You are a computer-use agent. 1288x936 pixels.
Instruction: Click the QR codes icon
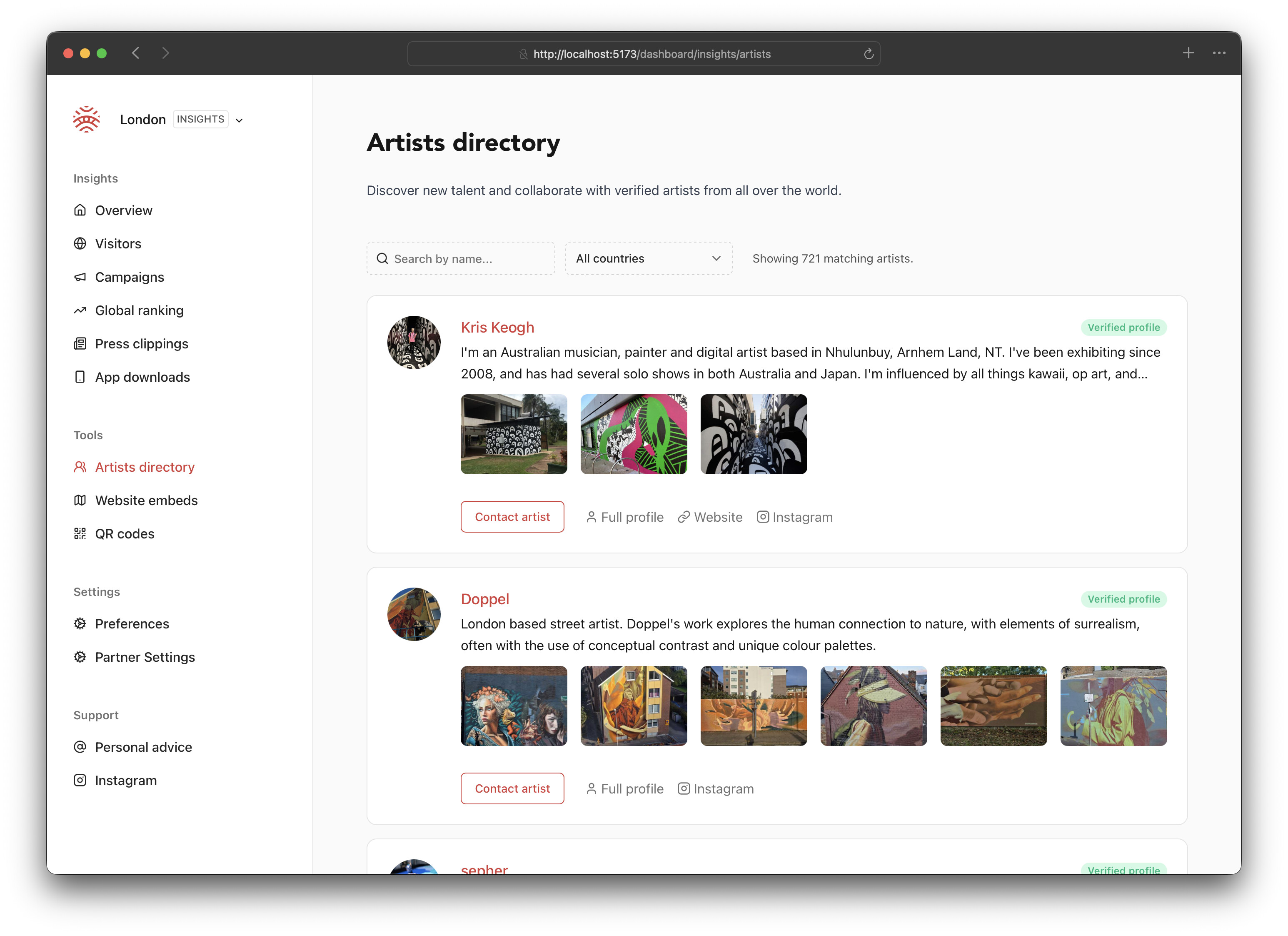pos(80,533)
